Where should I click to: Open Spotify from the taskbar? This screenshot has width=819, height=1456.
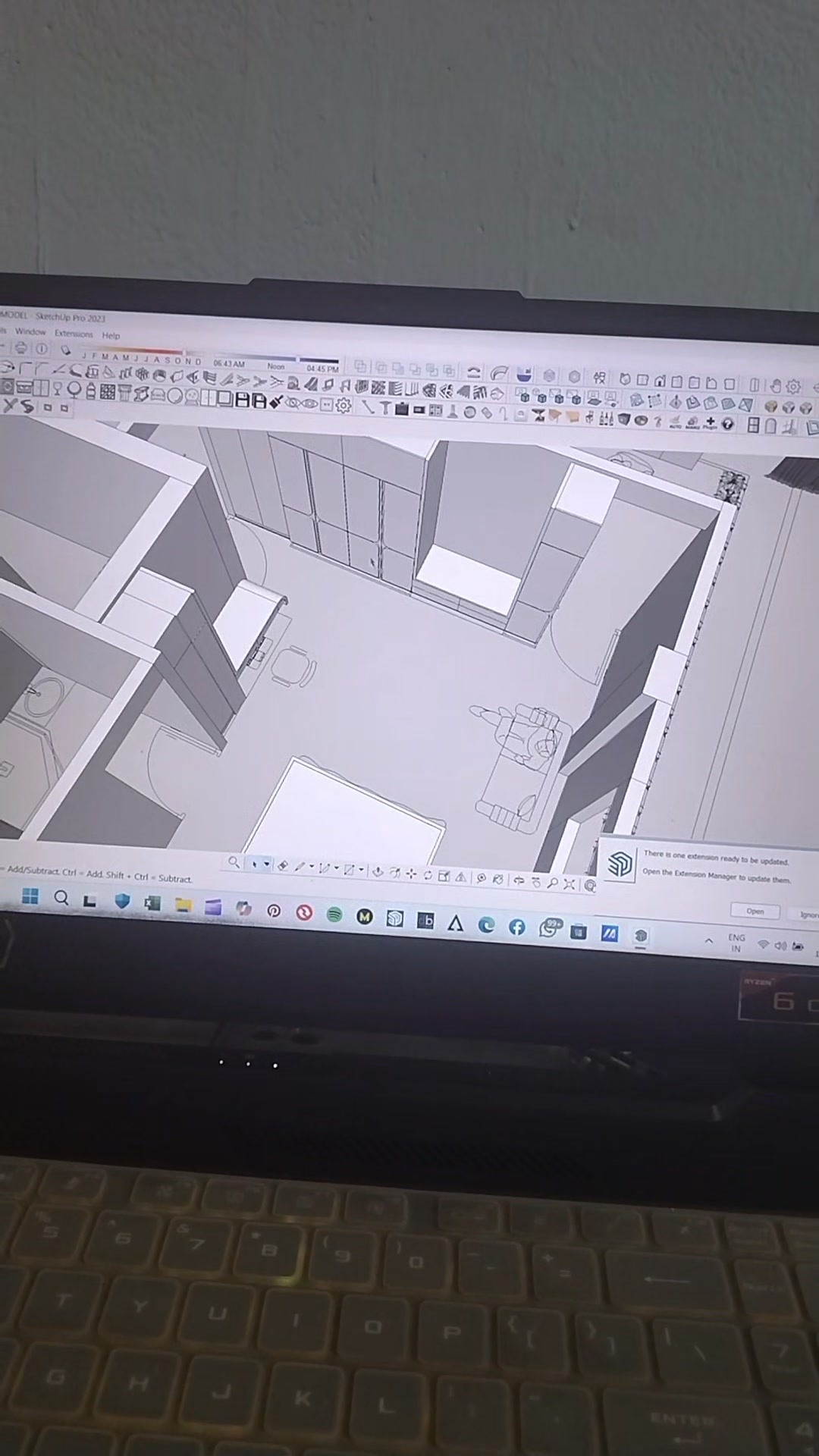334,915
